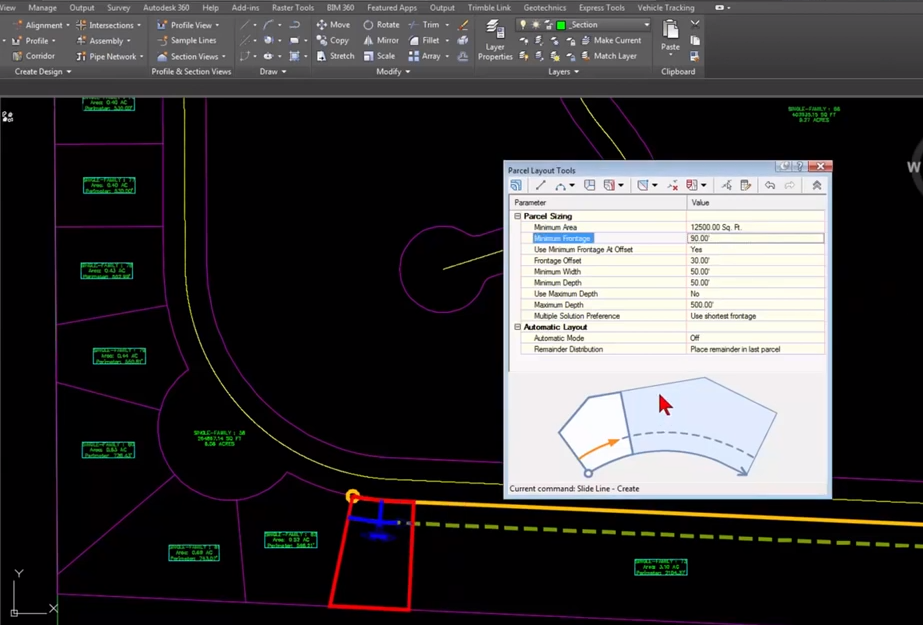Click the Trim tool icon
923x625 pixels.
(x=414, y=25)
